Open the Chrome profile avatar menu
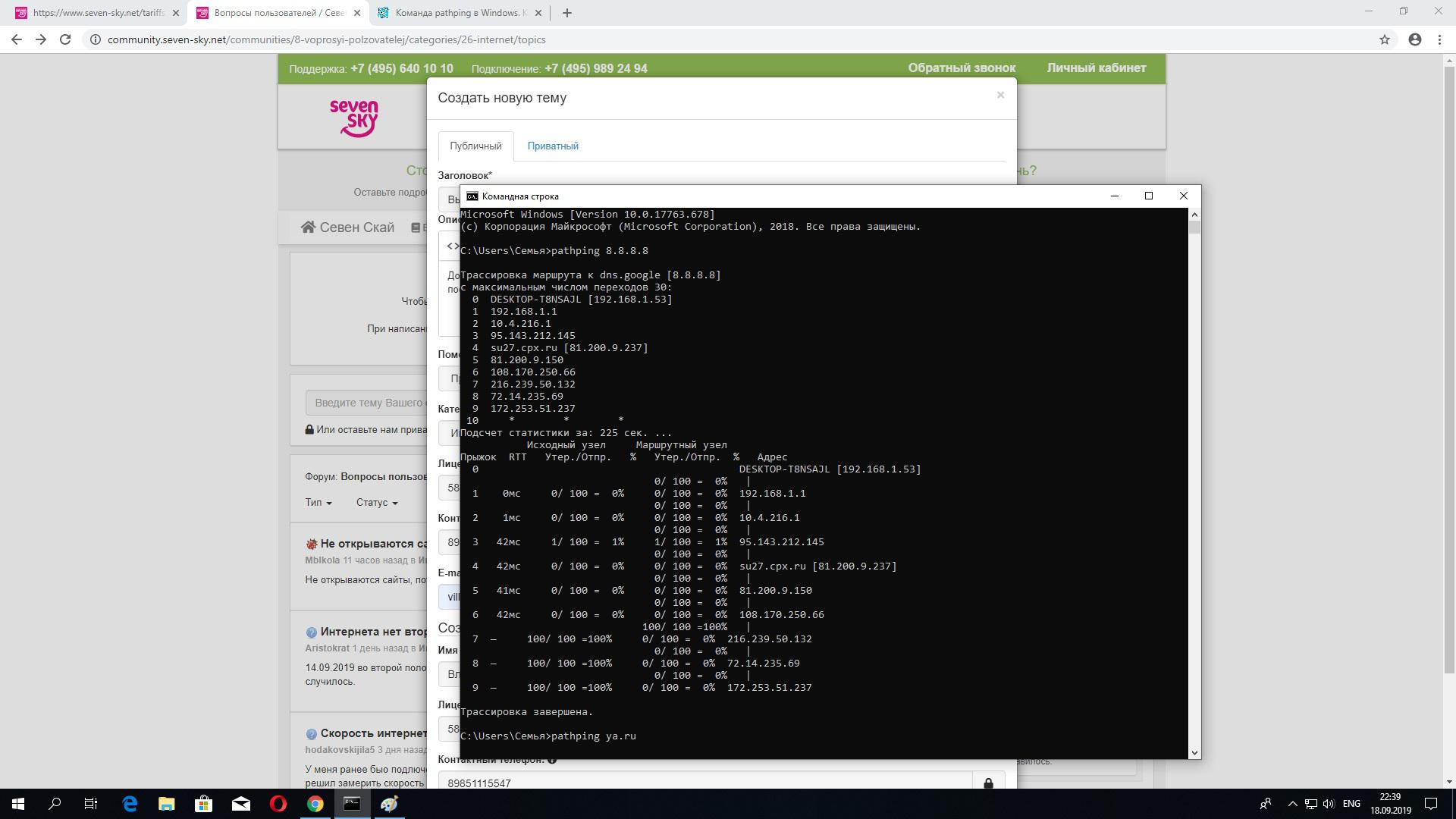 coord(1415,39)
